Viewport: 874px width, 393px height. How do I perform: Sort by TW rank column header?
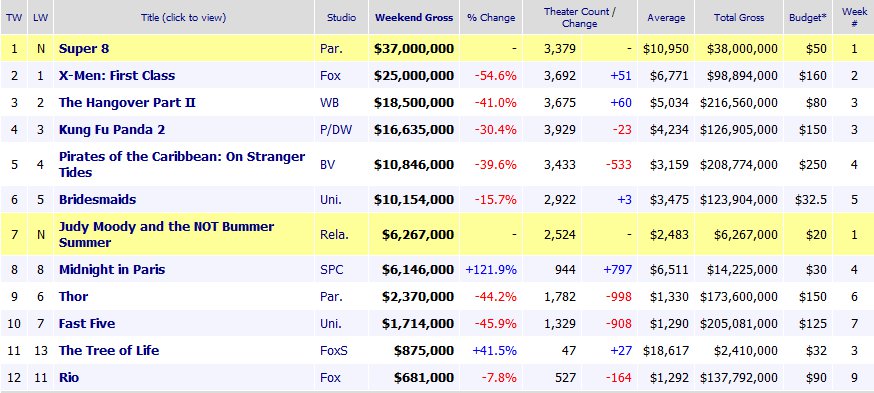pos(14,17)
